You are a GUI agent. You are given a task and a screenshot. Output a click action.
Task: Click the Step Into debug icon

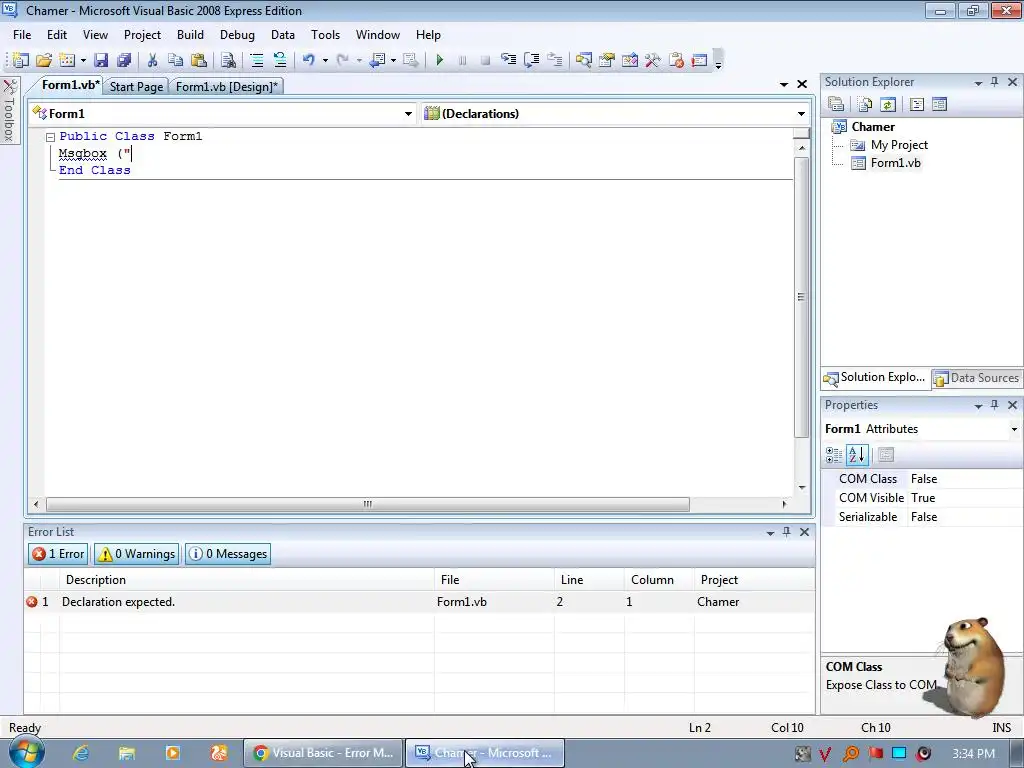[508, 60]
